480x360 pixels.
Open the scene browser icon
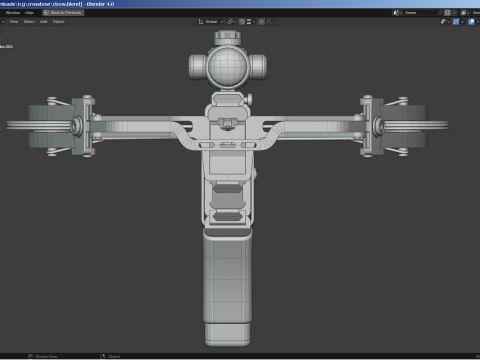click(x=397, y=13)
